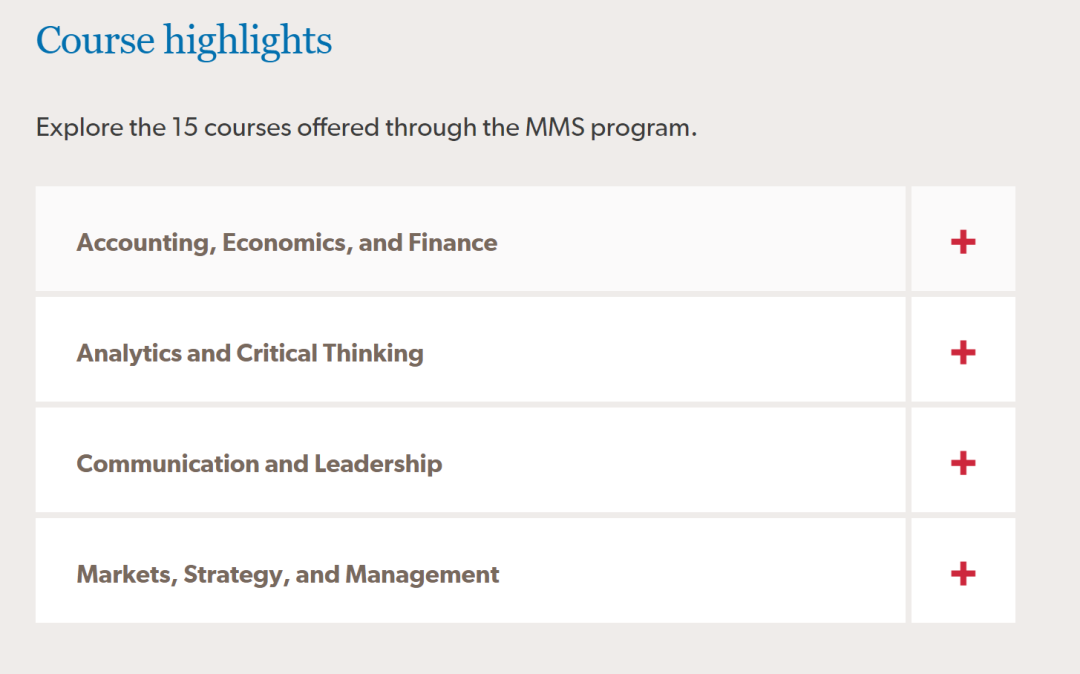
Task: Expand the Accounting, Economics, and Finance section title
Action: (286, 243)
